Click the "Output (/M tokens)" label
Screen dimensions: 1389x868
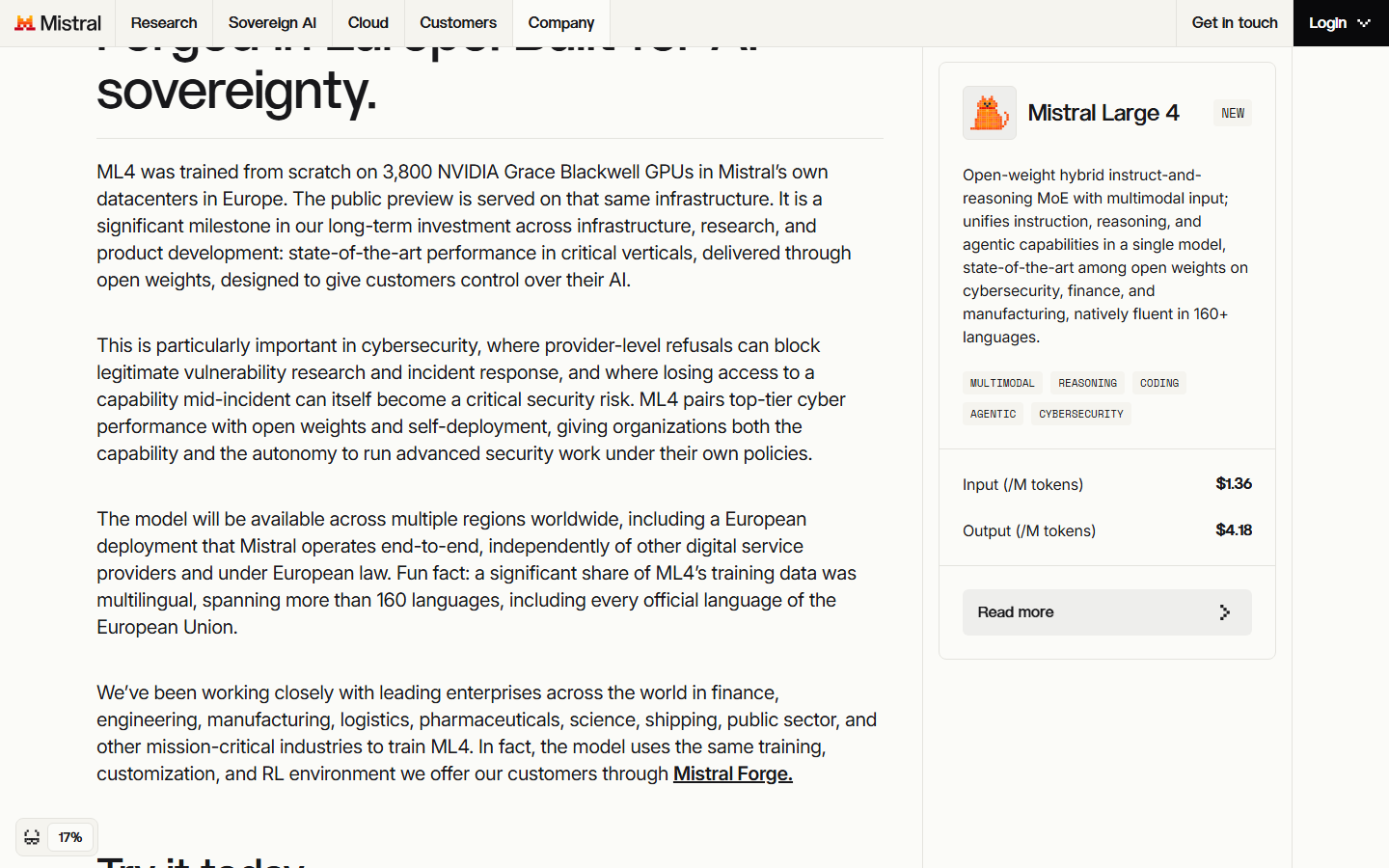tap(1029, 530)
